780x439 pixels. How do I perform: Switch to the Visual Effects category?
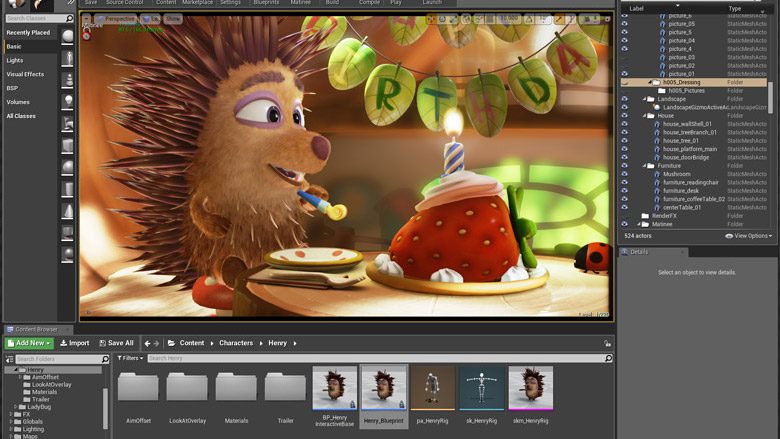(x=25, y=74)
